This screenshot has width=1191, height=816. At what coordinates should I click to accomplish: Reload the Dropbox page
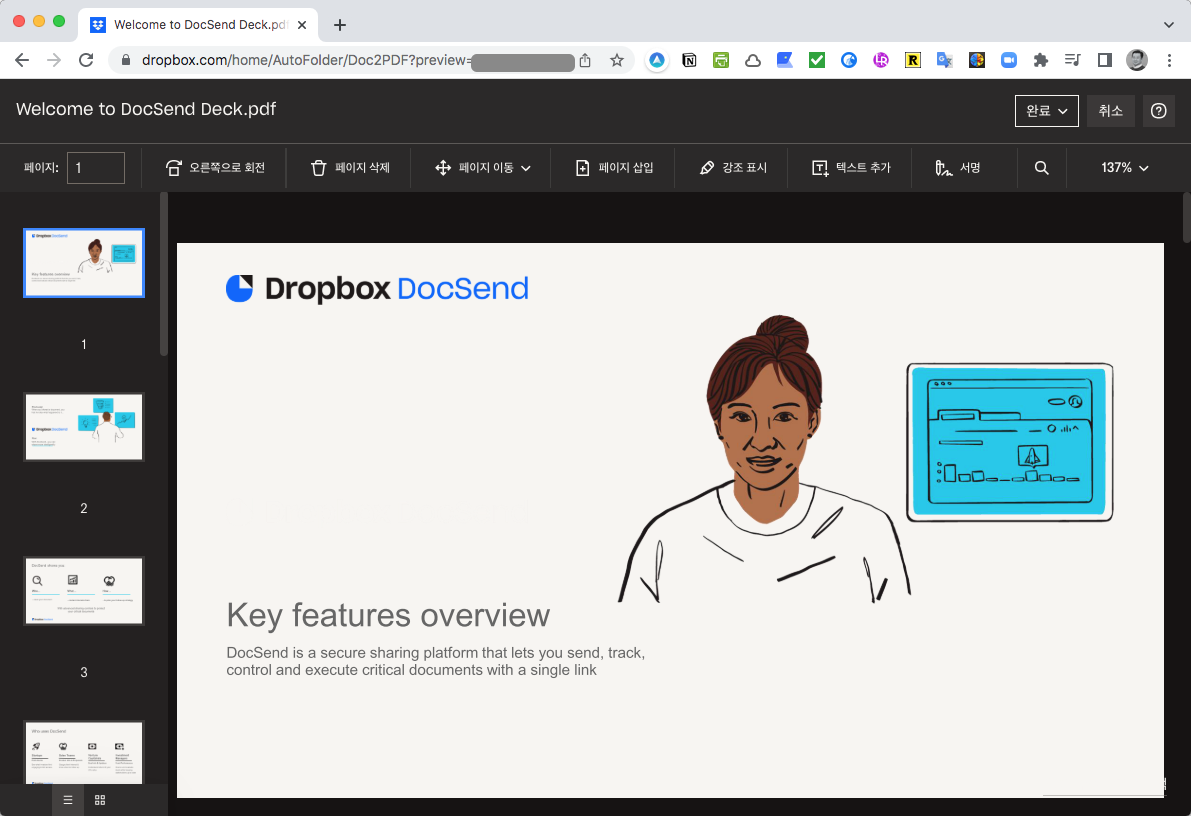(86, 60)
